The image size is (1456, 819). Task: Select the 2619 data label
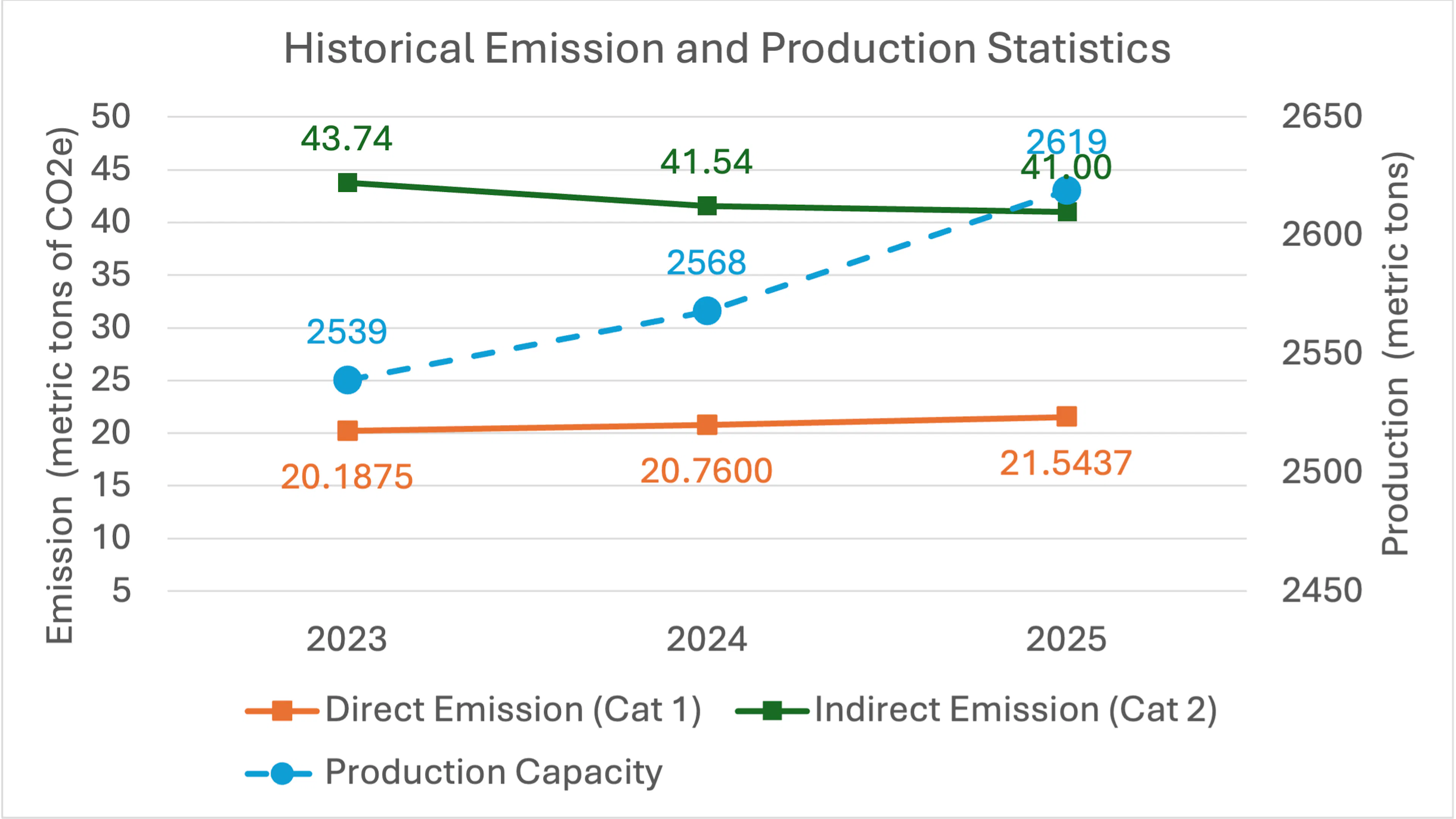coord(1066,141)
